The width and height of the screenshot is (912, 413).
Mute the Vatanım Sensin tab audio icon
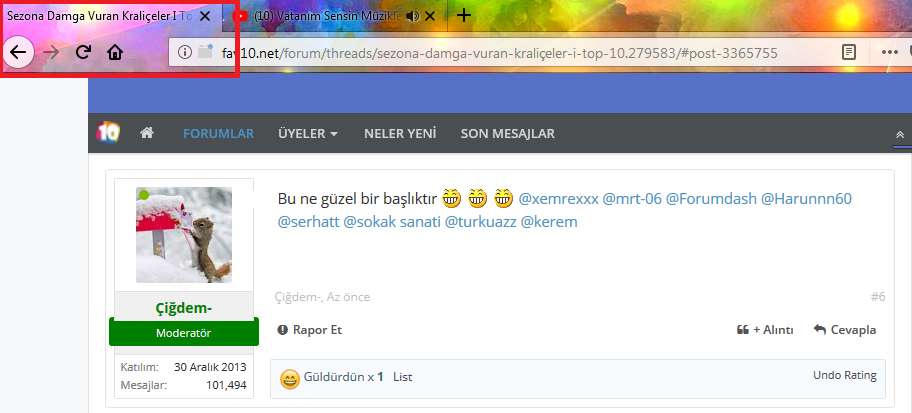point(411,16)
